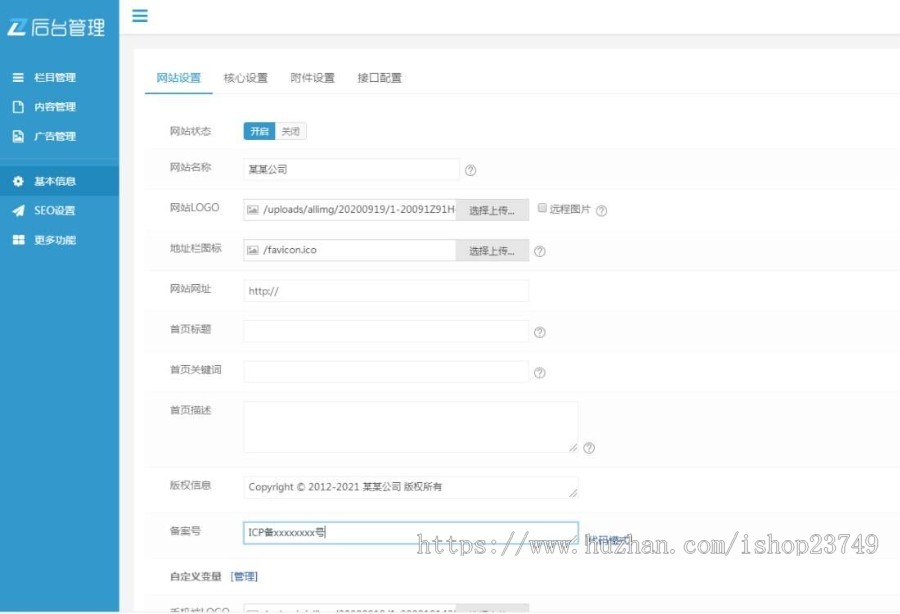This screenshot has height=614, width=900.
Task: Enable the 远程图片 checkbox
Action: click(x=542, y=208)
